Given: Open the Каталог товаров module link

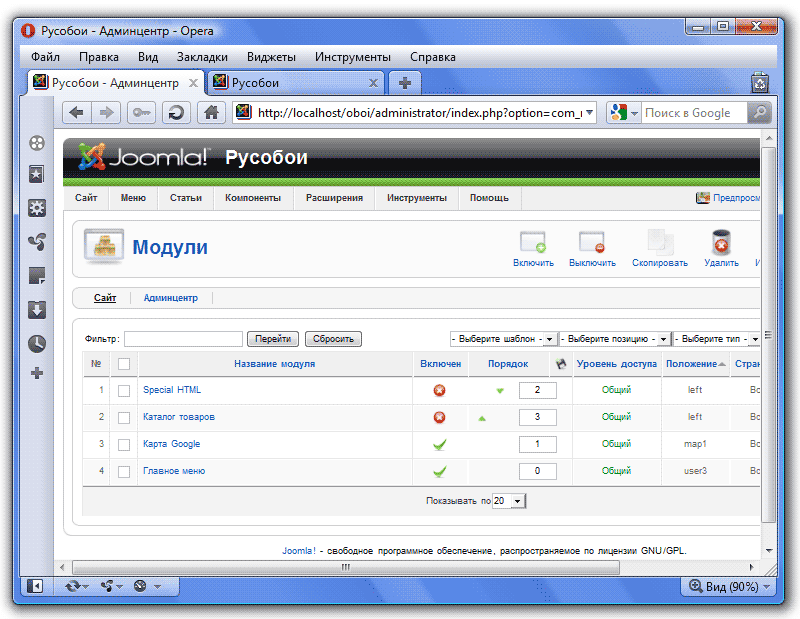Looking at the screenshot, I should [179, 417].
